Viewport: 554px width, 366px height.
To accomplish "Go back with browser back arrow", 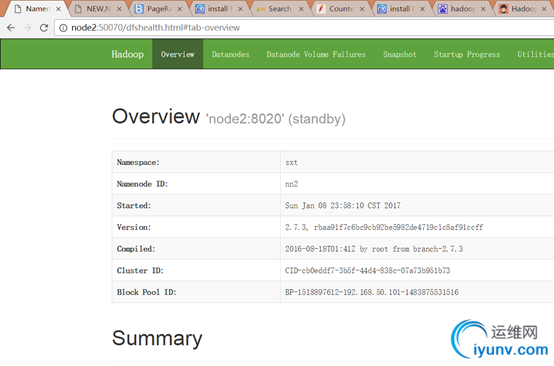I will click(x=11, y=28).
